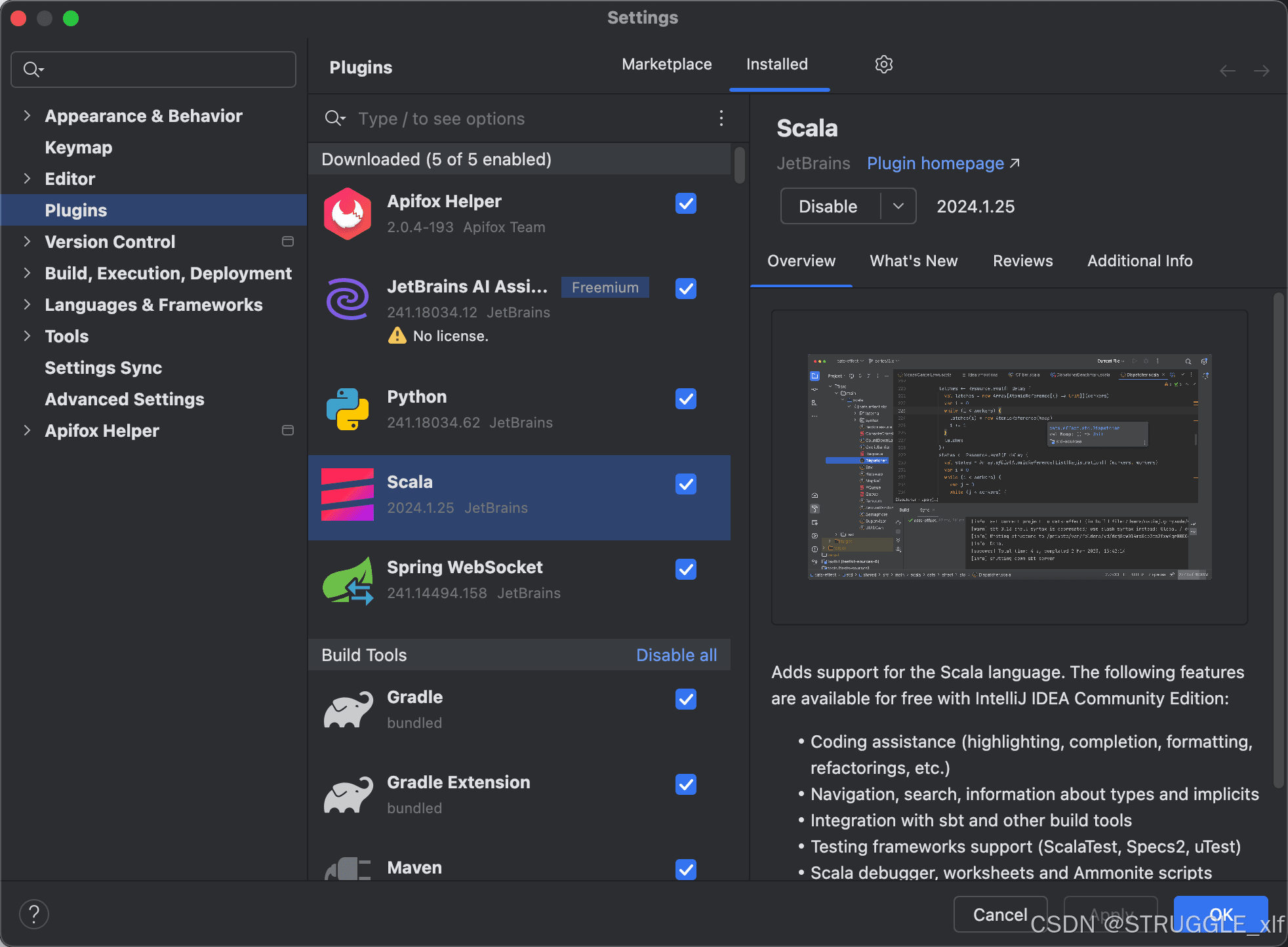Image resolution: width=1288 pixels, height=947 pixels.
Task: Click the Scala description panel scrollbar
Action: point(1278,540)
